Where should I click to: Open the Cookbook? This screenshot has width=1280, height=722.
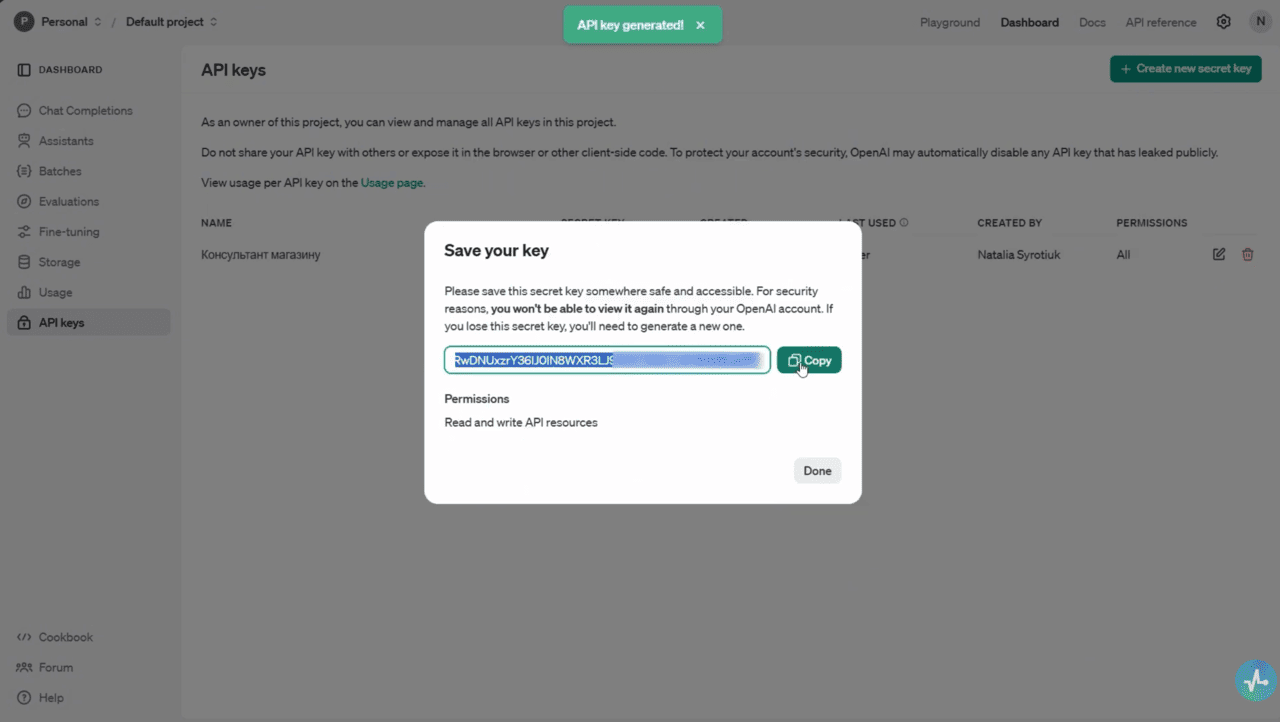[65, 637]
